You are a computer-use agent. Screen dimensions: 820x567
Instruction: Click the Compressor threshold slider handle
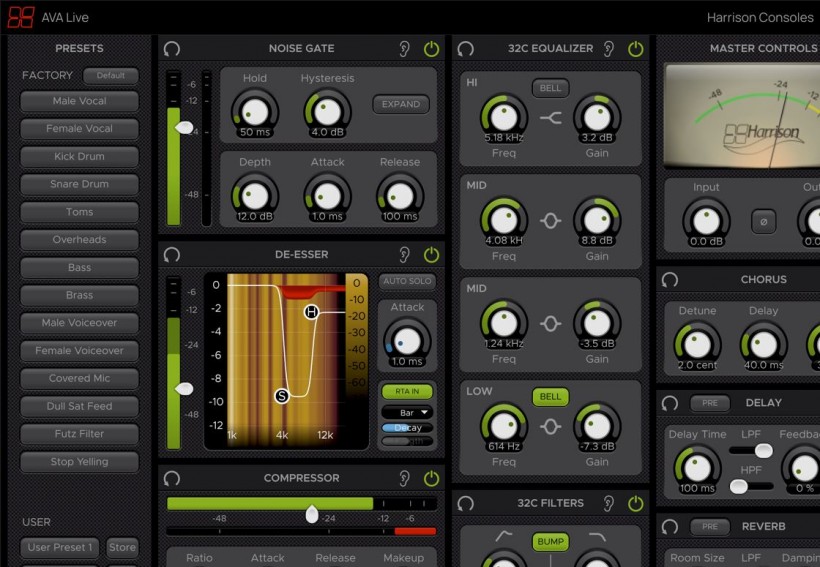pos(312,514)
